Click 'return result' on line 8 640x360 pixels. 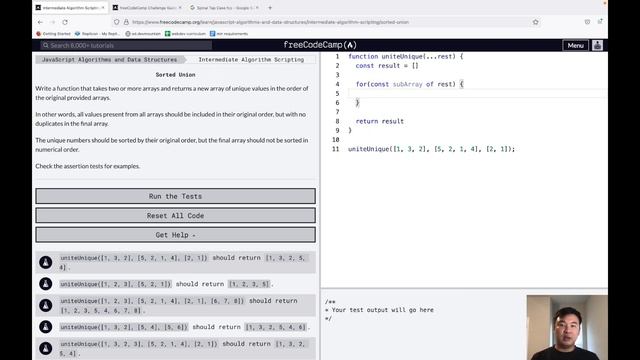point(380,121)
